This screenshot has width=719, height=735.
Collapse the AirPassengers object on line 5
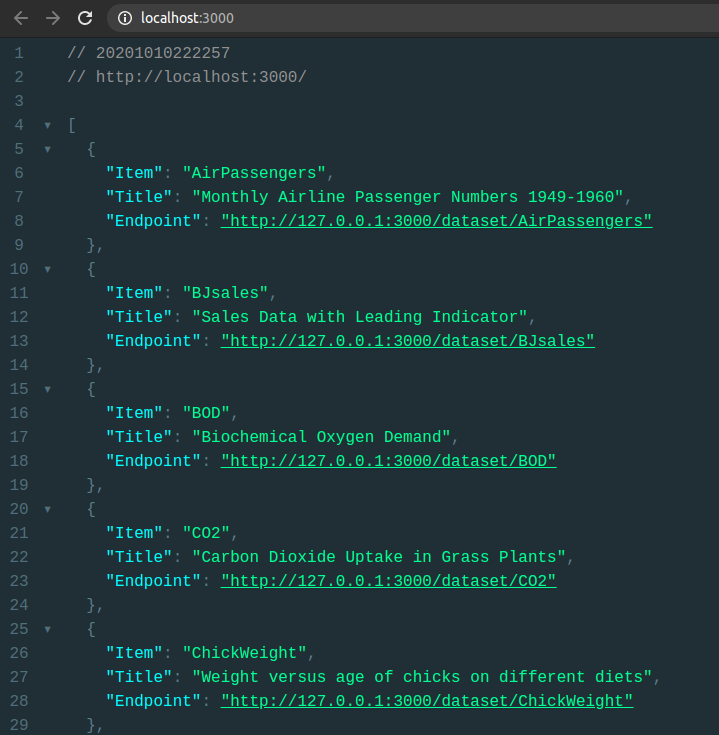coord(47,150)
